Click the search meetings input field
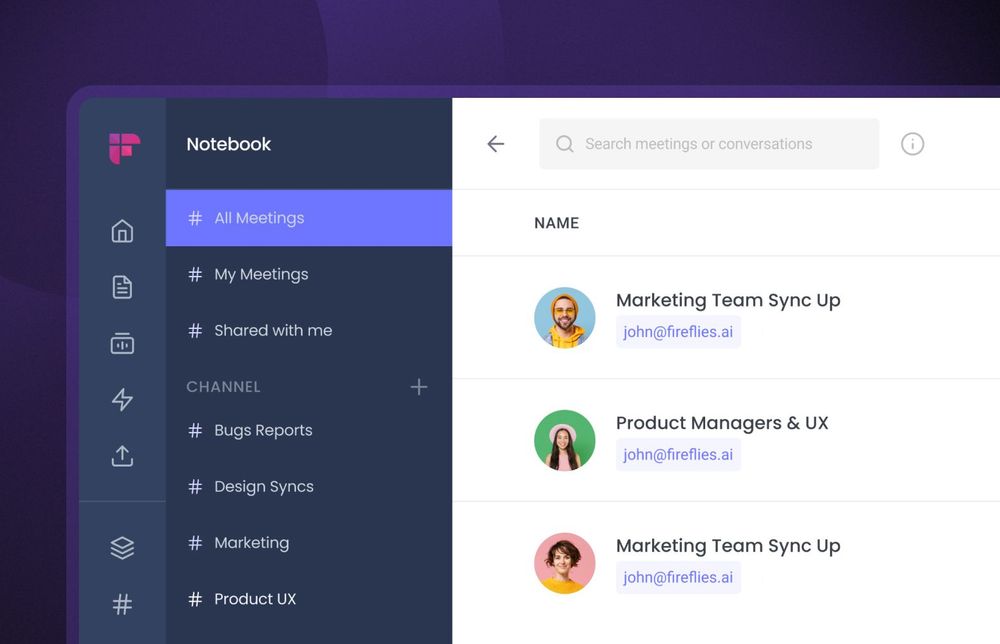 (x=708, y=144)
